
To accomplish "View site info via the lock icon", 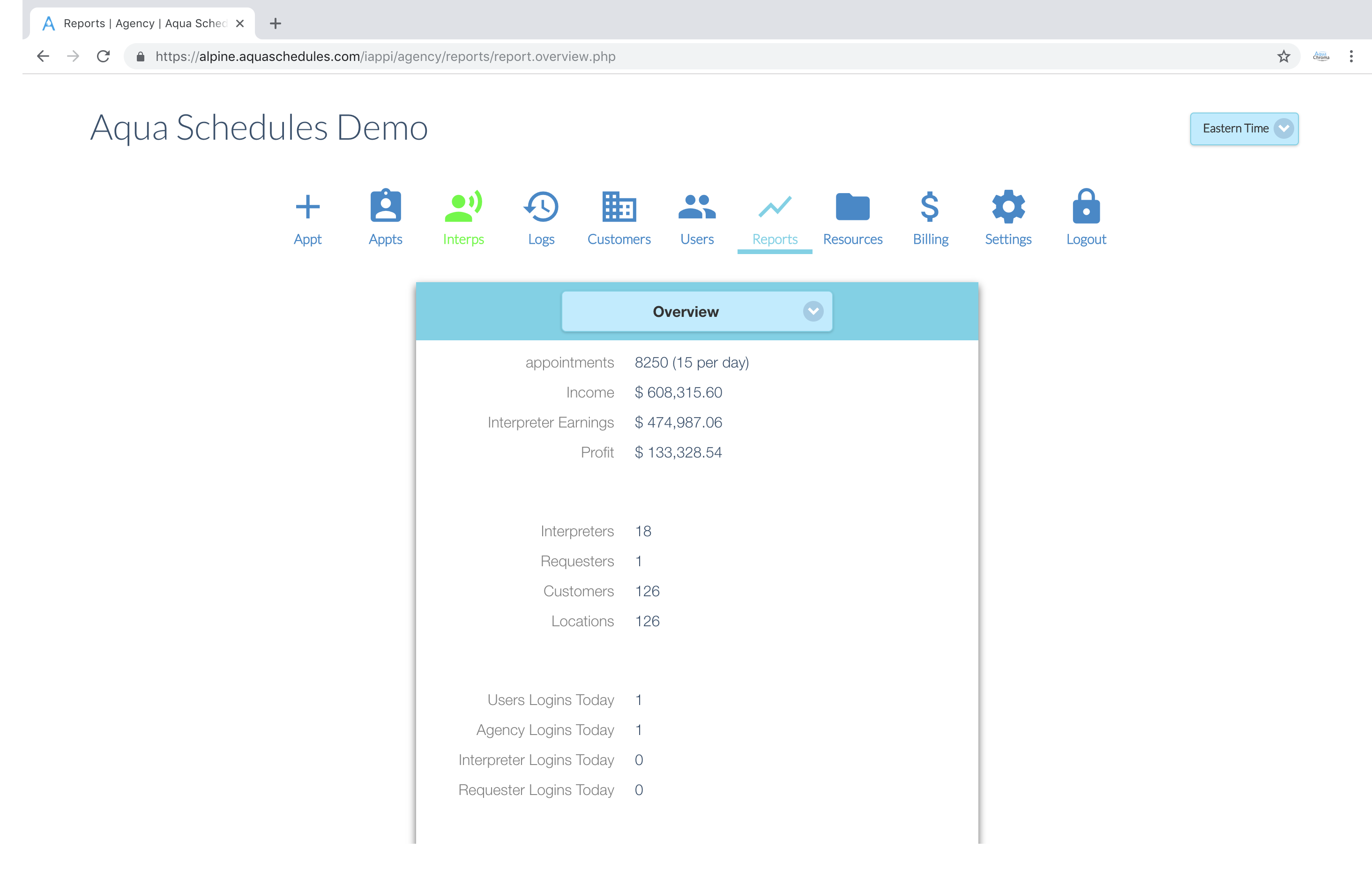I will tap(140, 56).
